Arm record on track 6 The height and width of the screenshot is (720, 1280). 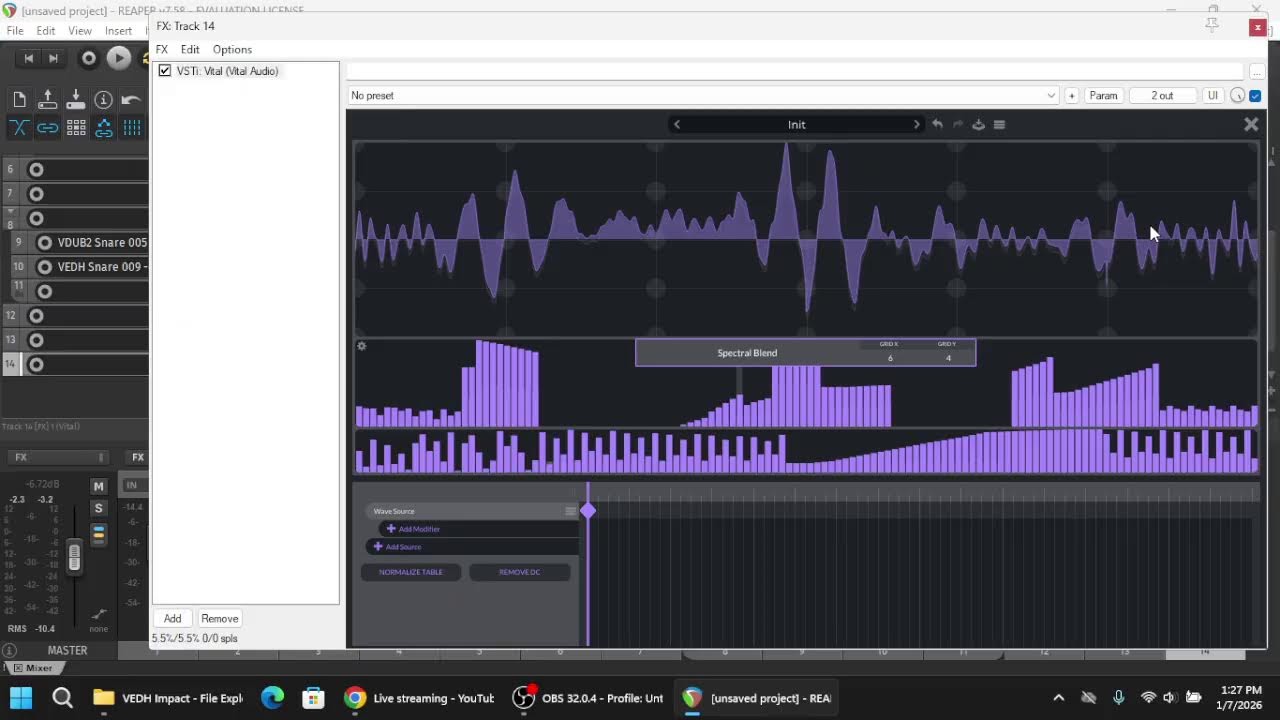pos(36,169)
